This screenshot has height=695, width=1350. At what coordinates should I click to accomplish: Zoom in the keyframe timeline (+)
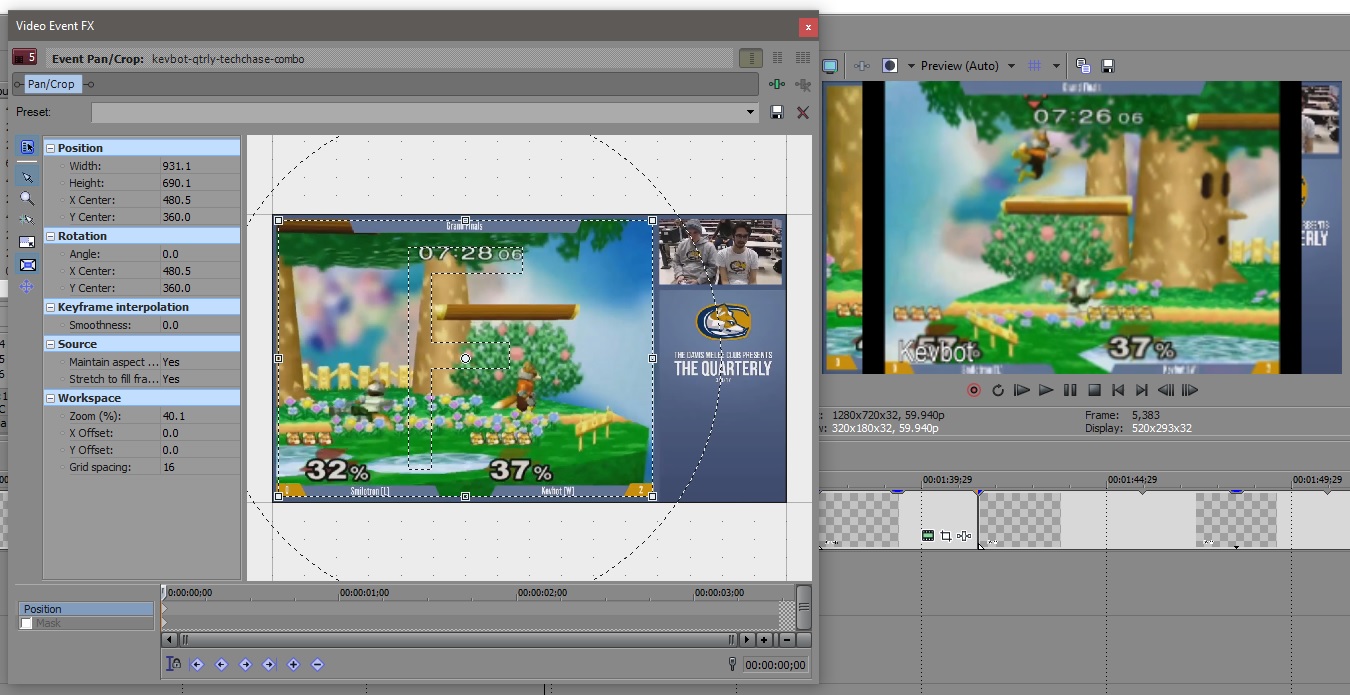[764, 639]
